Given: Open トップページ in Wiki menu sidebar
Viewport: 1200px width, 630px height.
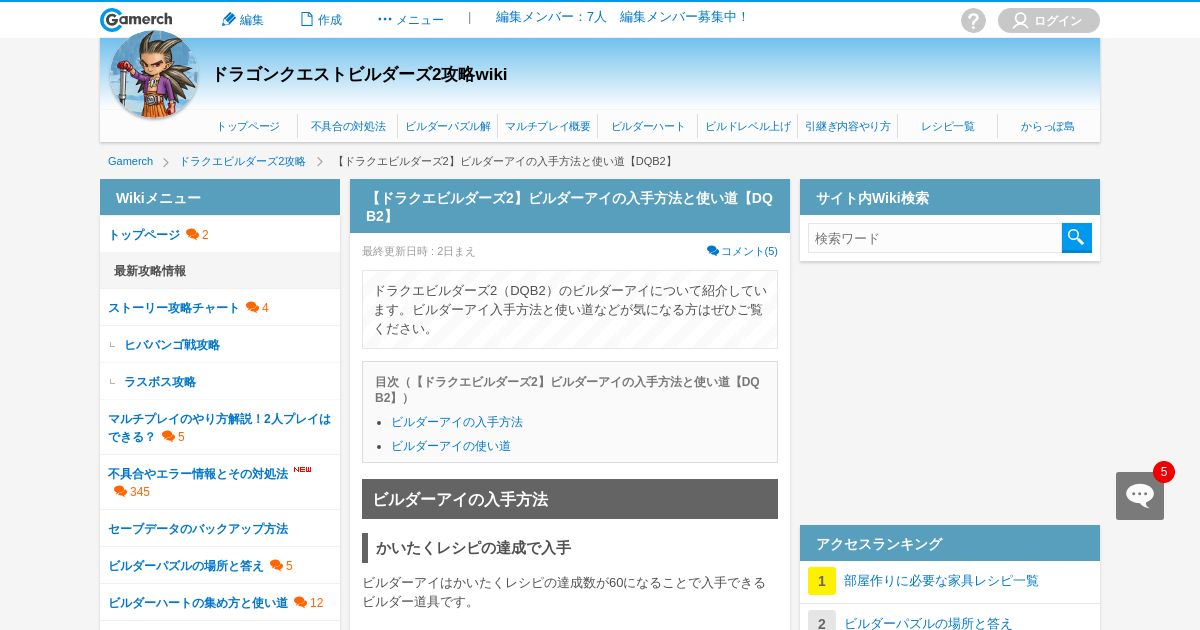Looking at the screenshot, I should point(144,235).
